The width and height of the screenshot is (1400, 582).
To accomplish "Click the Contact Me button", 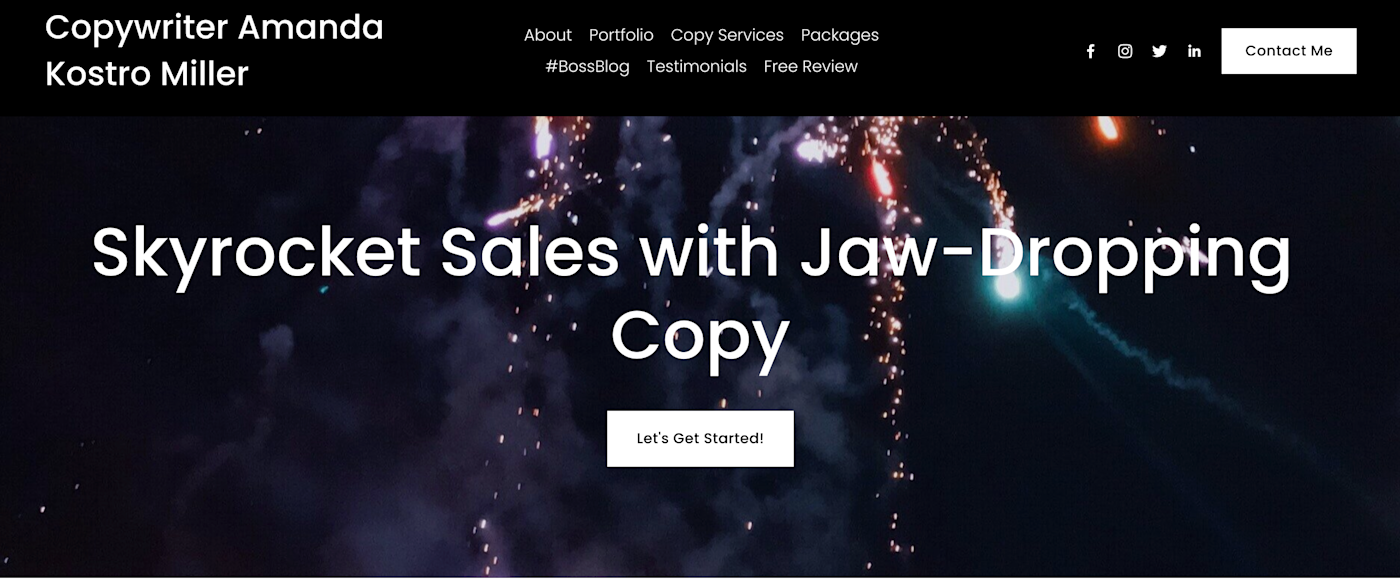I will [x=1289, y=51].
